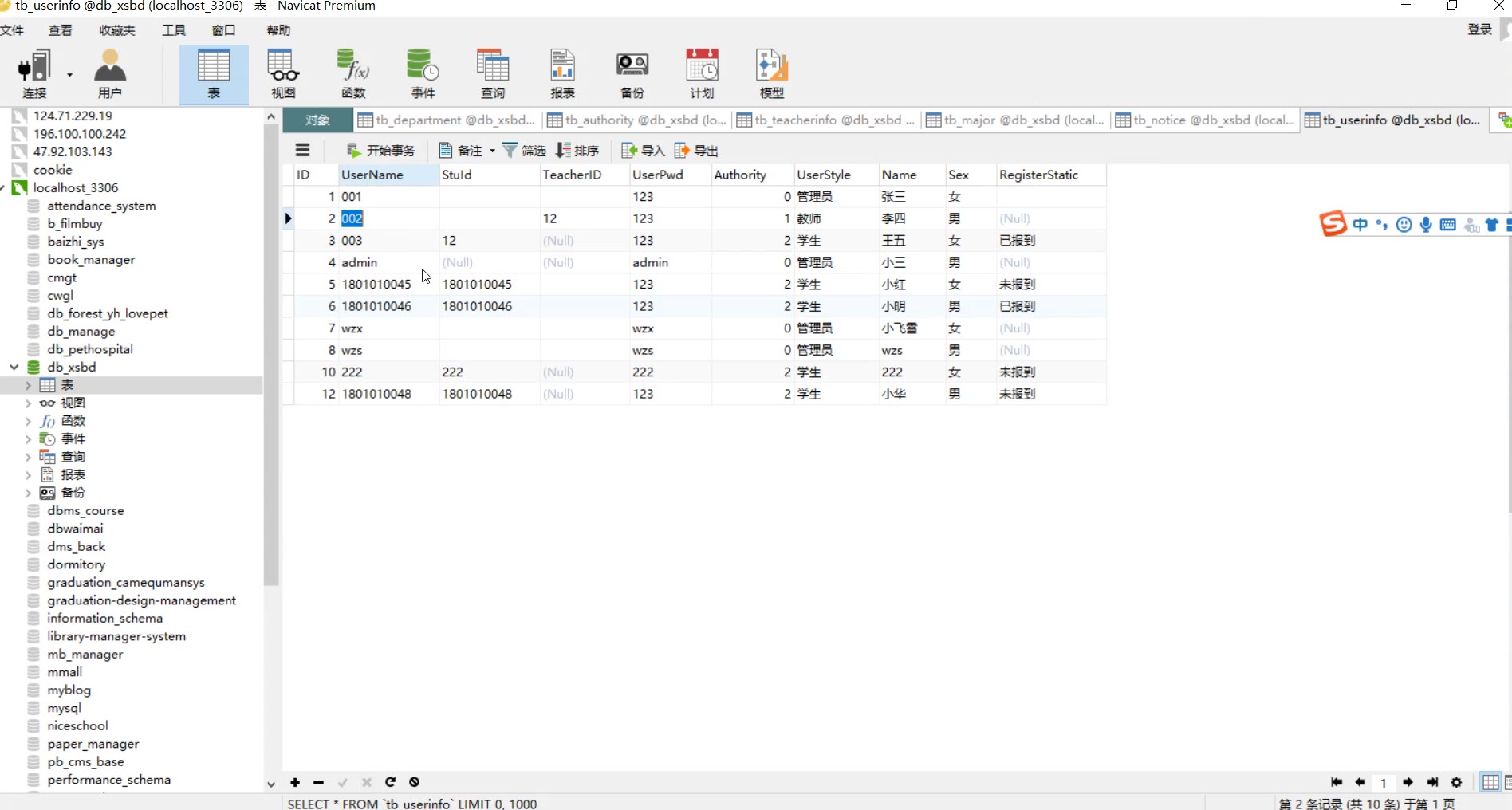Open the 工具 menu

tap(174, 30)
